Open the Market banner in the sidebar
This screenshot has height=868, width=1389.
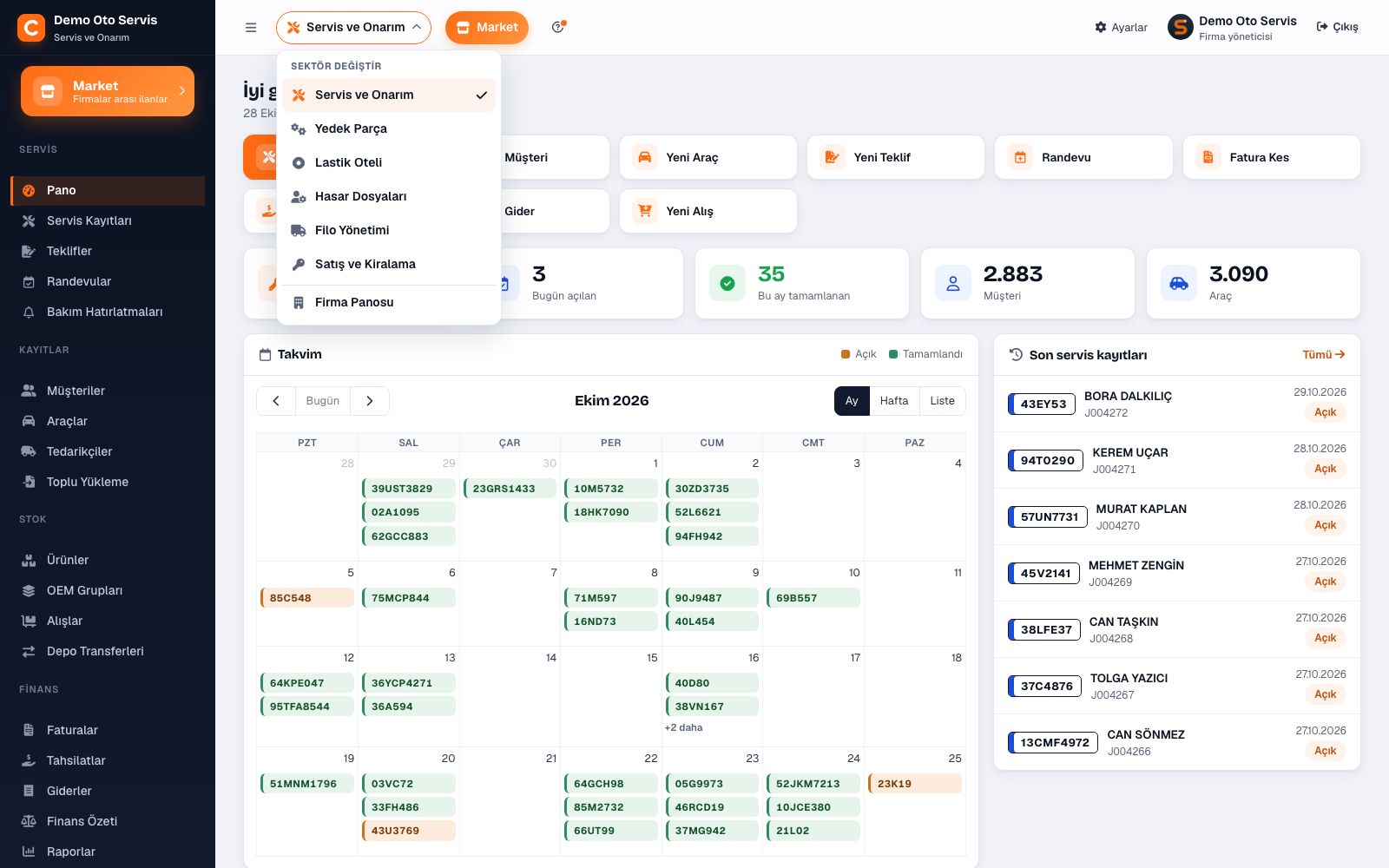108,91
